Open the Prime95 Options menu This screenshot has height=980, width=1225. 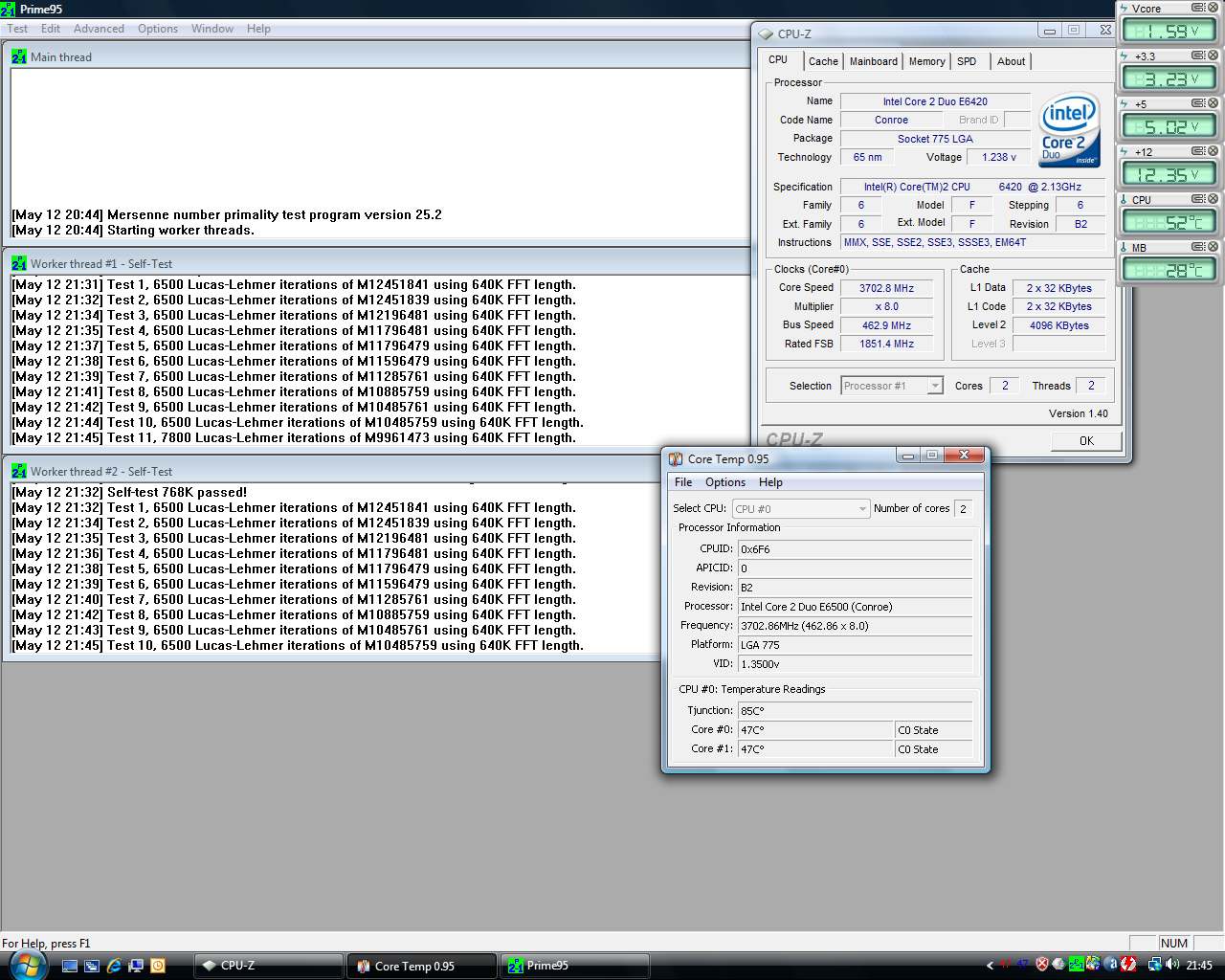coord(158,29)
